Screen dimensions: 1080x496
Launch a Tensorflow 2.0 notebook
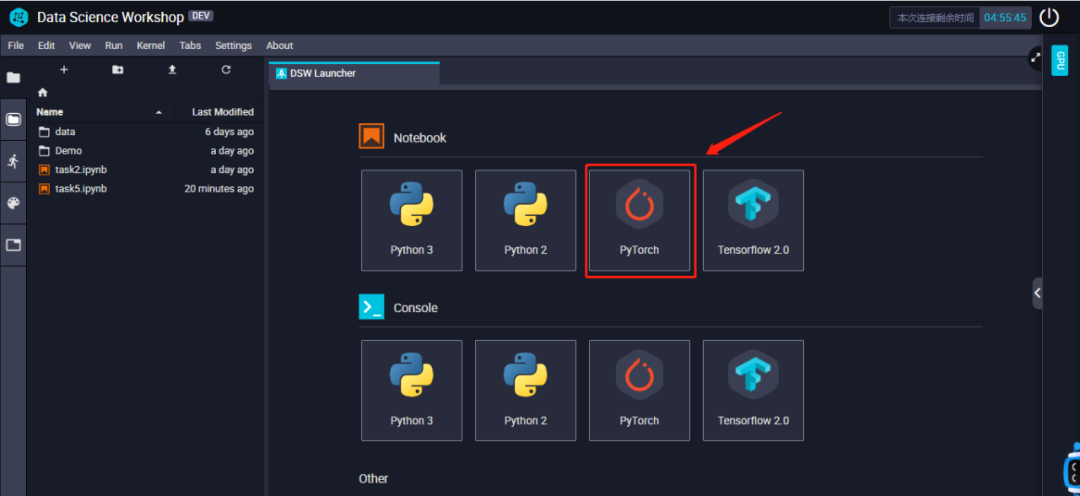point(753,220)
